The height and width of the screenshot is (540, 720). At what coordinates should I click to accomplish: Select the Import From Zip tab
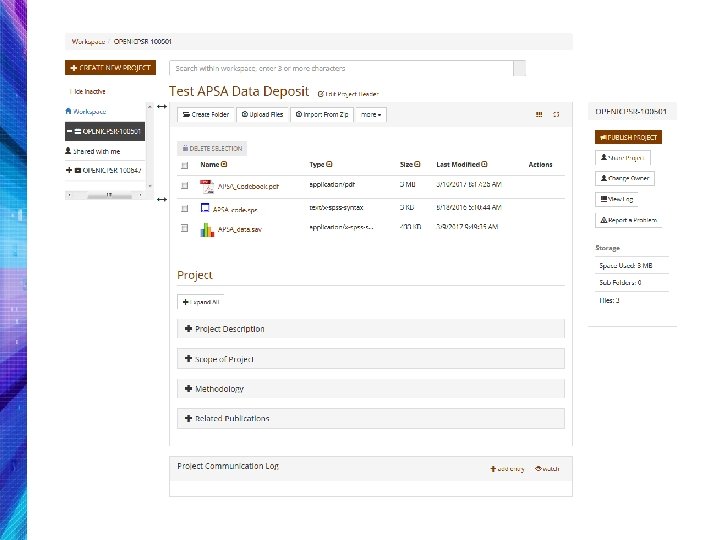[x=321, y=115]
